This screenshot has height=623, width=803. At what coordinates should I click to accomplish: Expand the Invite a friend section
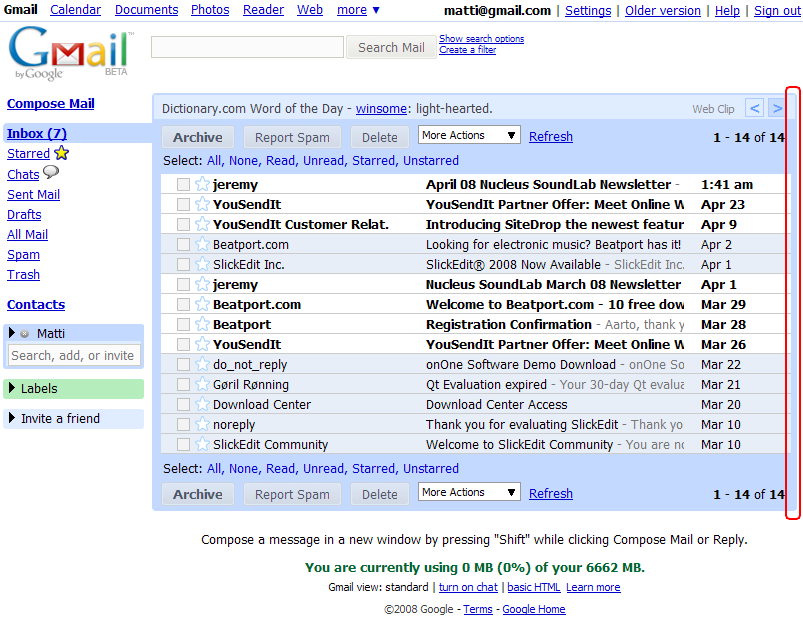click(x=12, y=418)
